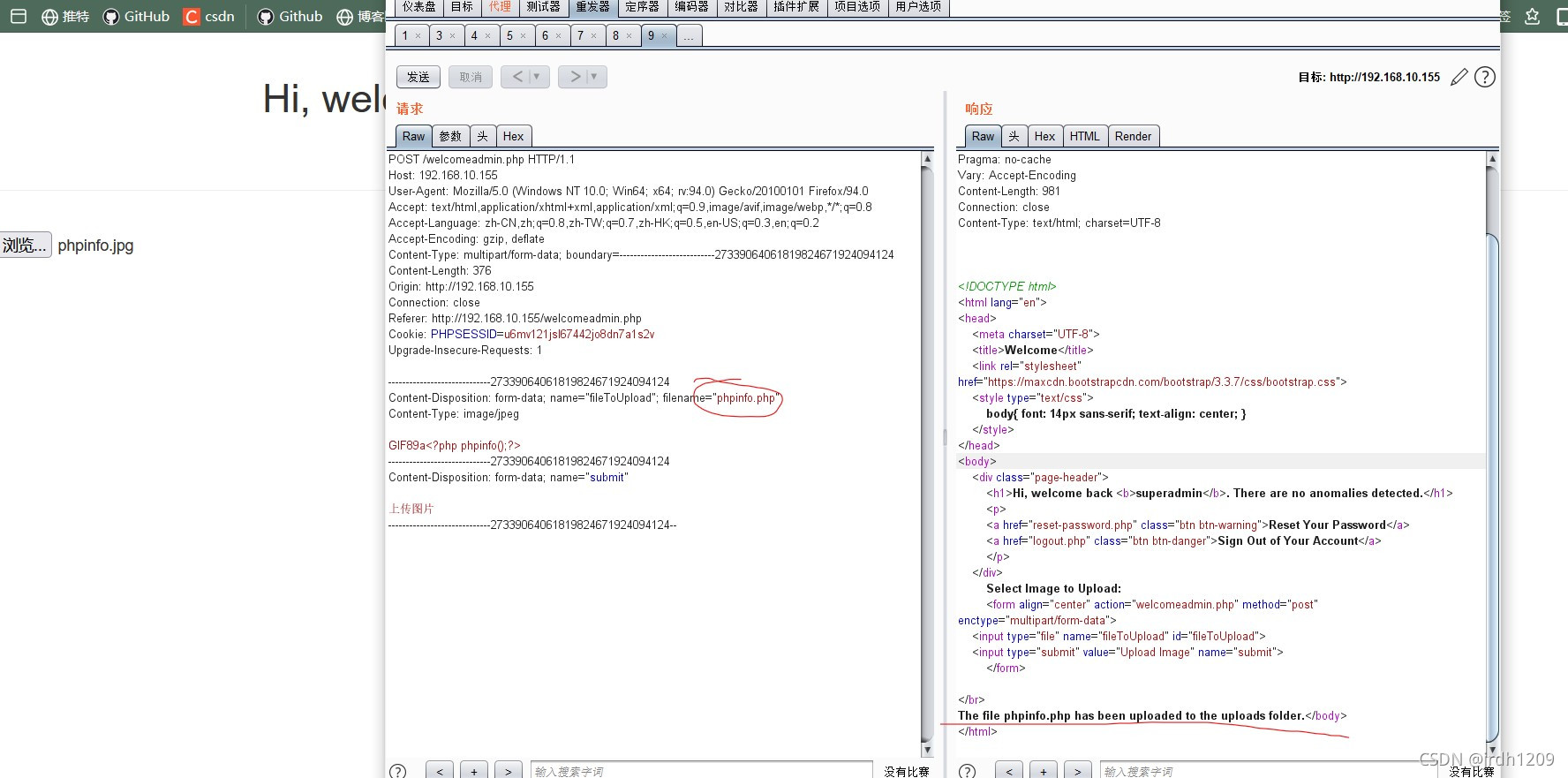The height and width of the screenshot is (778, 1568).
Task: Close Repeater tab 1 via its x
Action: (418, 36)
